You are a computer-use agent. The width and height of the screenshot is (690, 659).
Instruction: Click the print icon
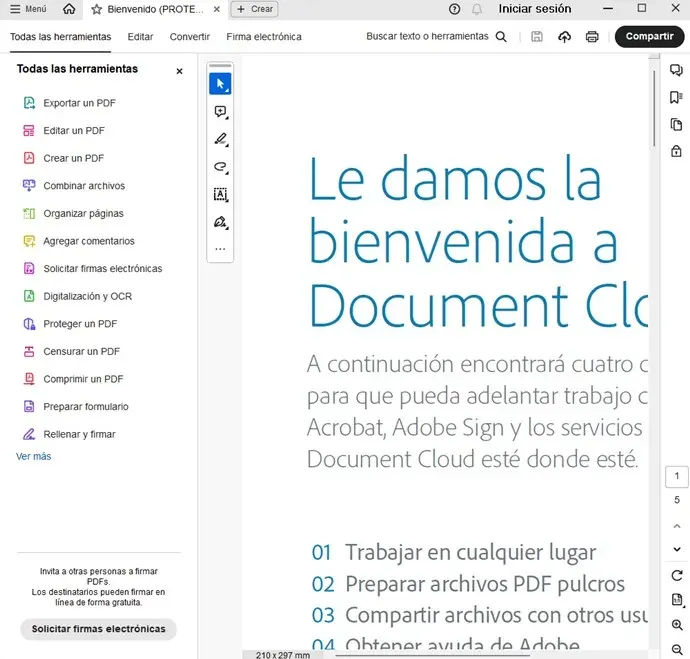point(592,37)
